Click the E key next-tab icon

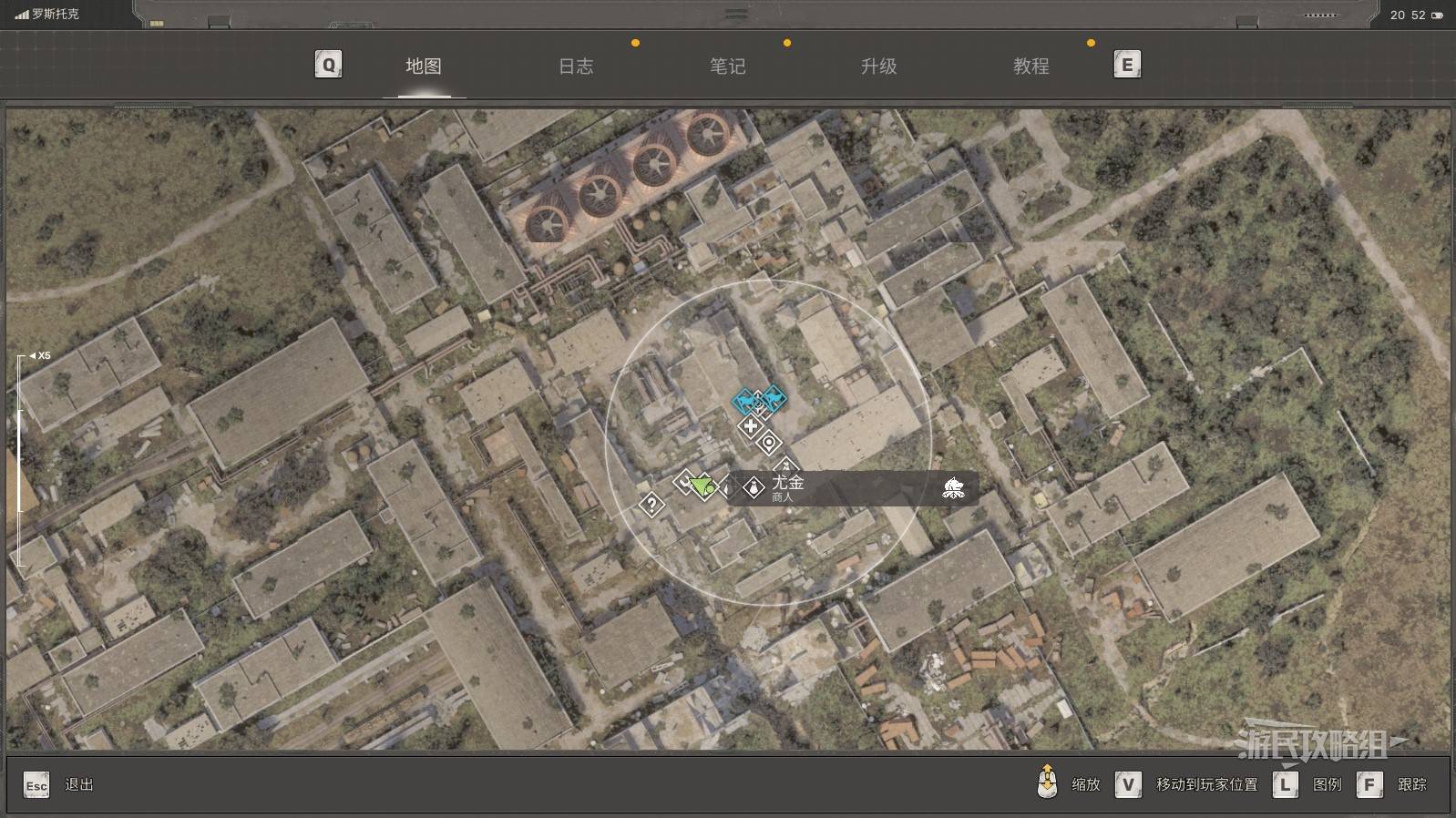[1127, 65]
